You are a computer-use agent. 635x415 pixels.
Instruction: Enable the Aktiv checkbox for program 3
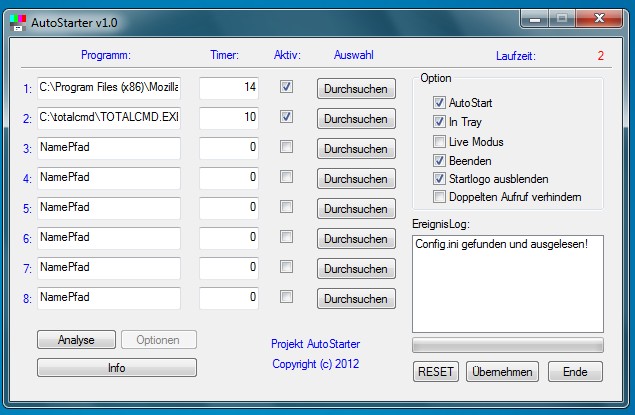(x=287, y=147)
